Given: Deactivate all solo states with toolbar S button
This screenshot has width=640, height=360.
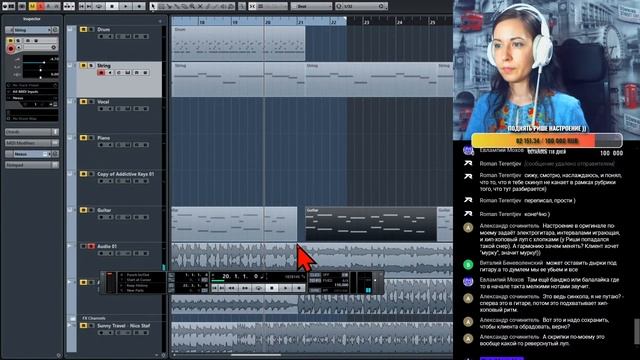Looking at the screenshot, I should [x=40, y=6].
